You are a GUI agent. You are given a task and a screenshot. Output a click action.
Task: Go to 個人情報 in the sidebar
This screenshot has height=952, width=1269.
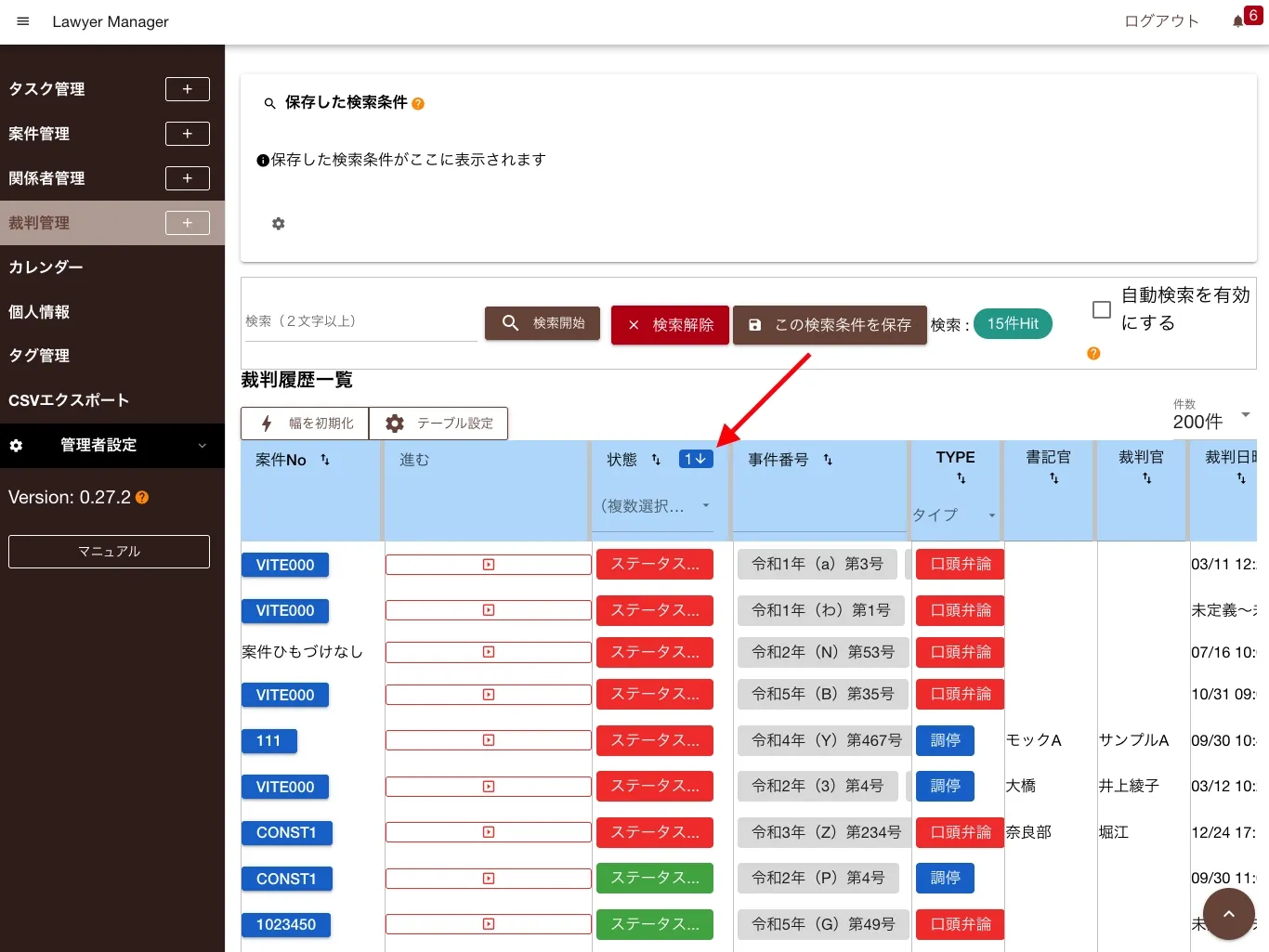click(x=39, y=312)
